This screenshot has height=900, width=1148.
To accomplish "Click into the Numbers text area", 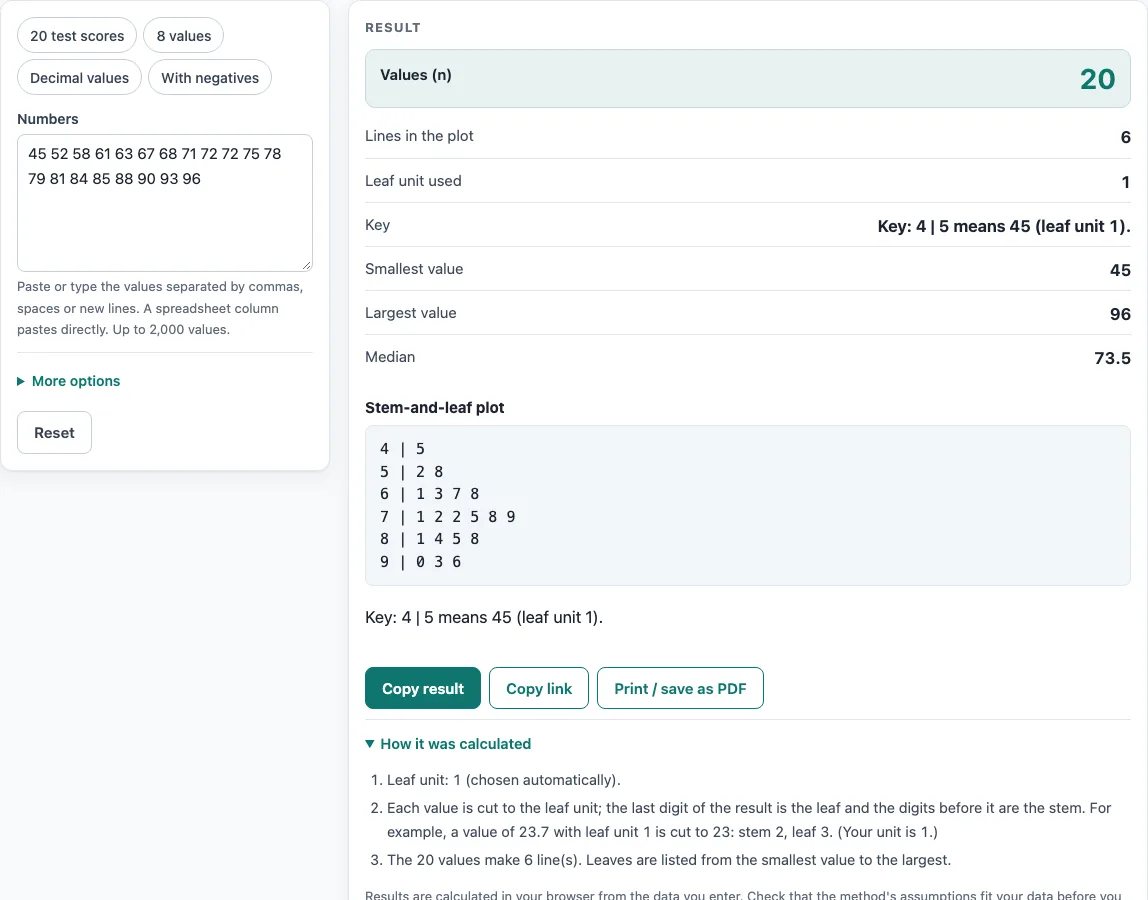I will click(165, 203).
